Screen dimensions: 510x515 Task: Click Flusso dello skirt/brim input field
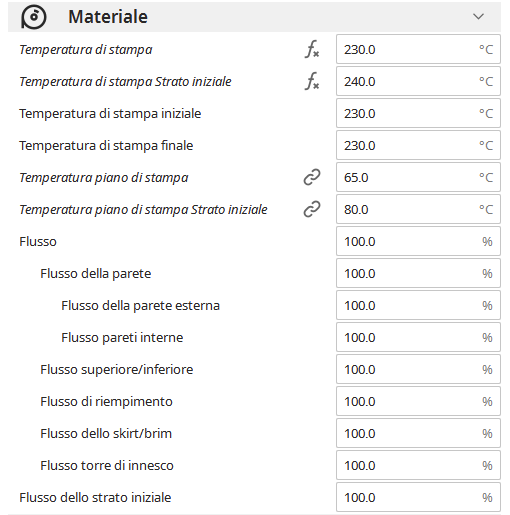(x=418, y=433)
